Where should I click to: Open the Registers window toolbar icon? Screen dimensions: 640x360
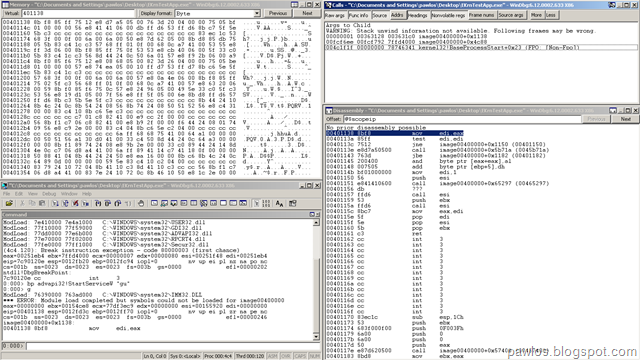(184, 203)
